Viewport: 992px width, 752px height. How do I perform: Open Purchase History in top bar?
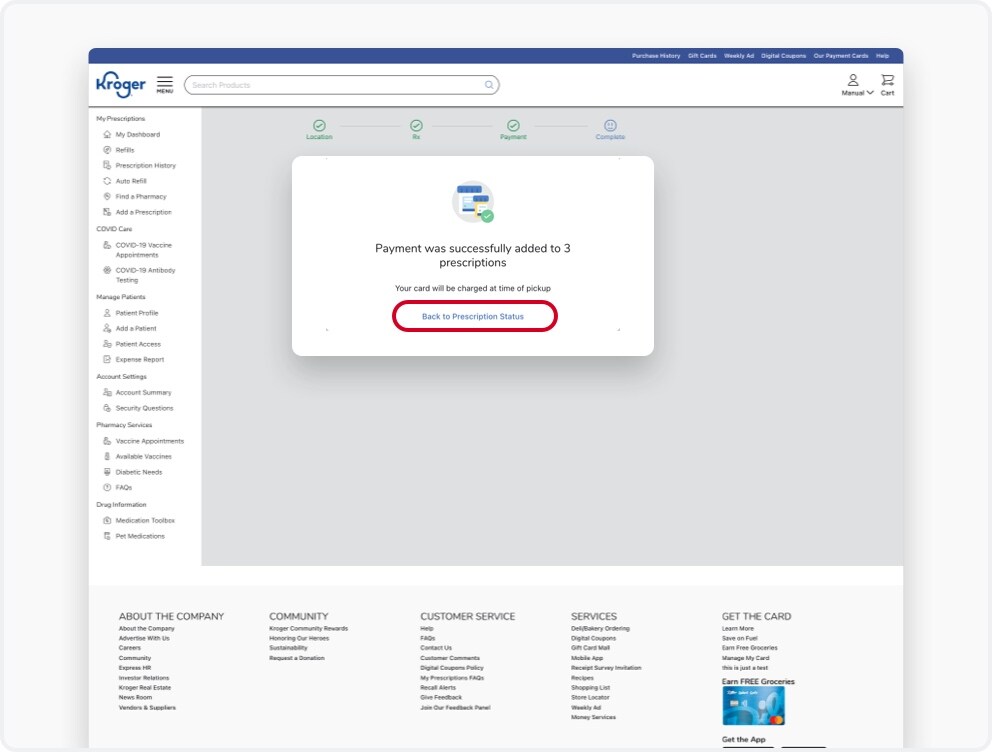[655, 56]
